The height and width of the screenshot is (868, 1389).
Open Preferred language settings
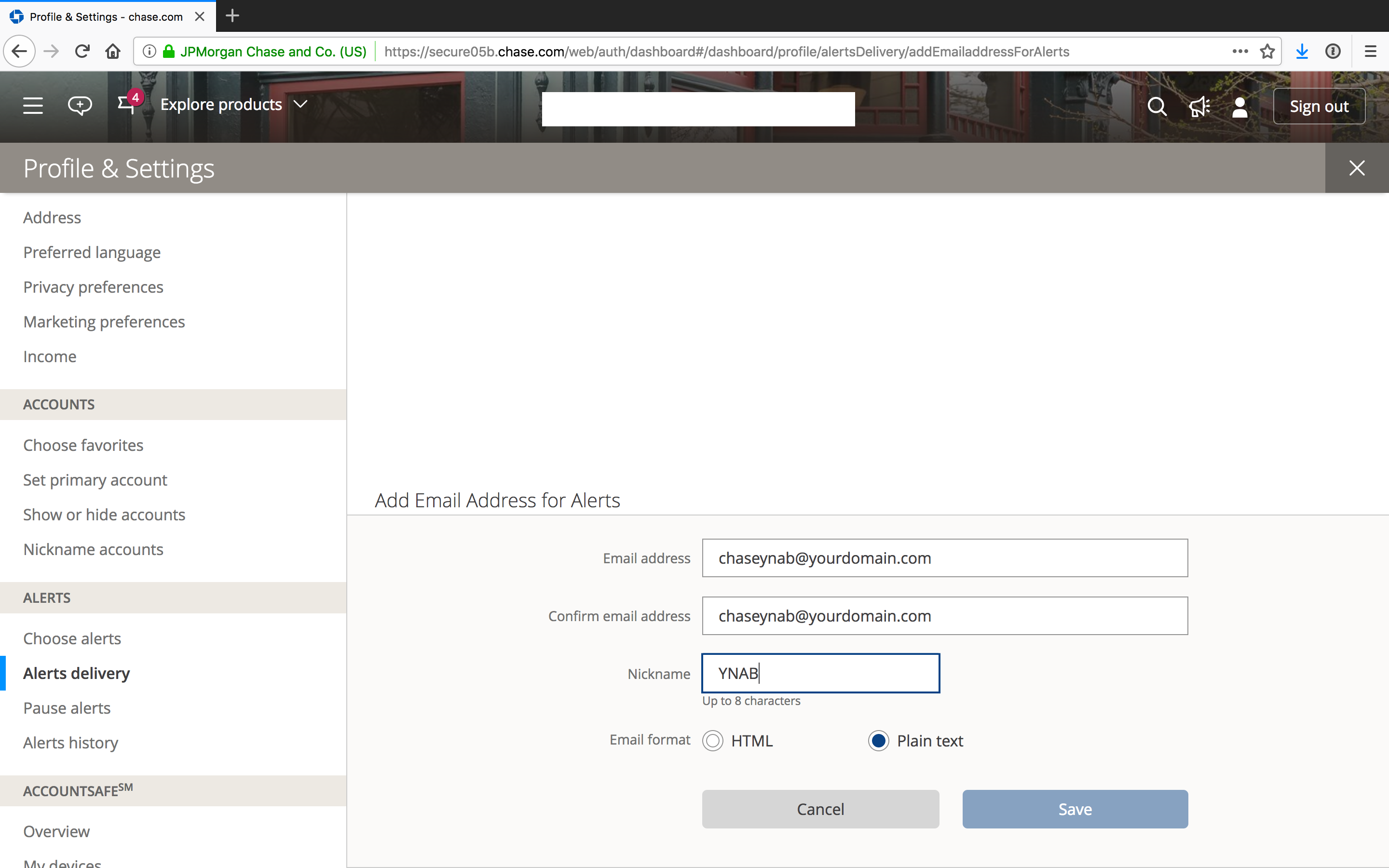coord(92,253)
